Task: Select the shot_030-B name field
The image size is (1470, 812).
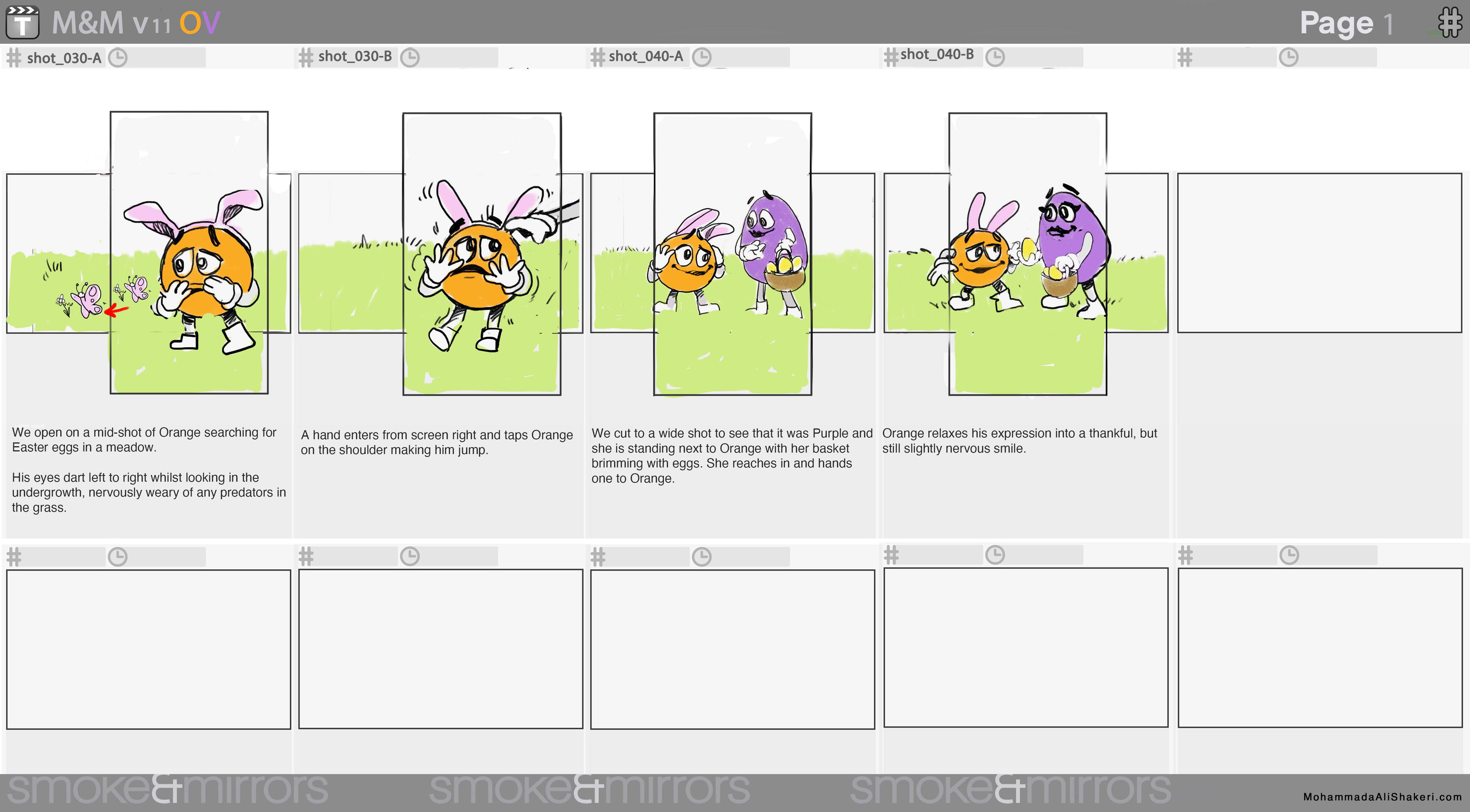Action: tap(356, 57)
